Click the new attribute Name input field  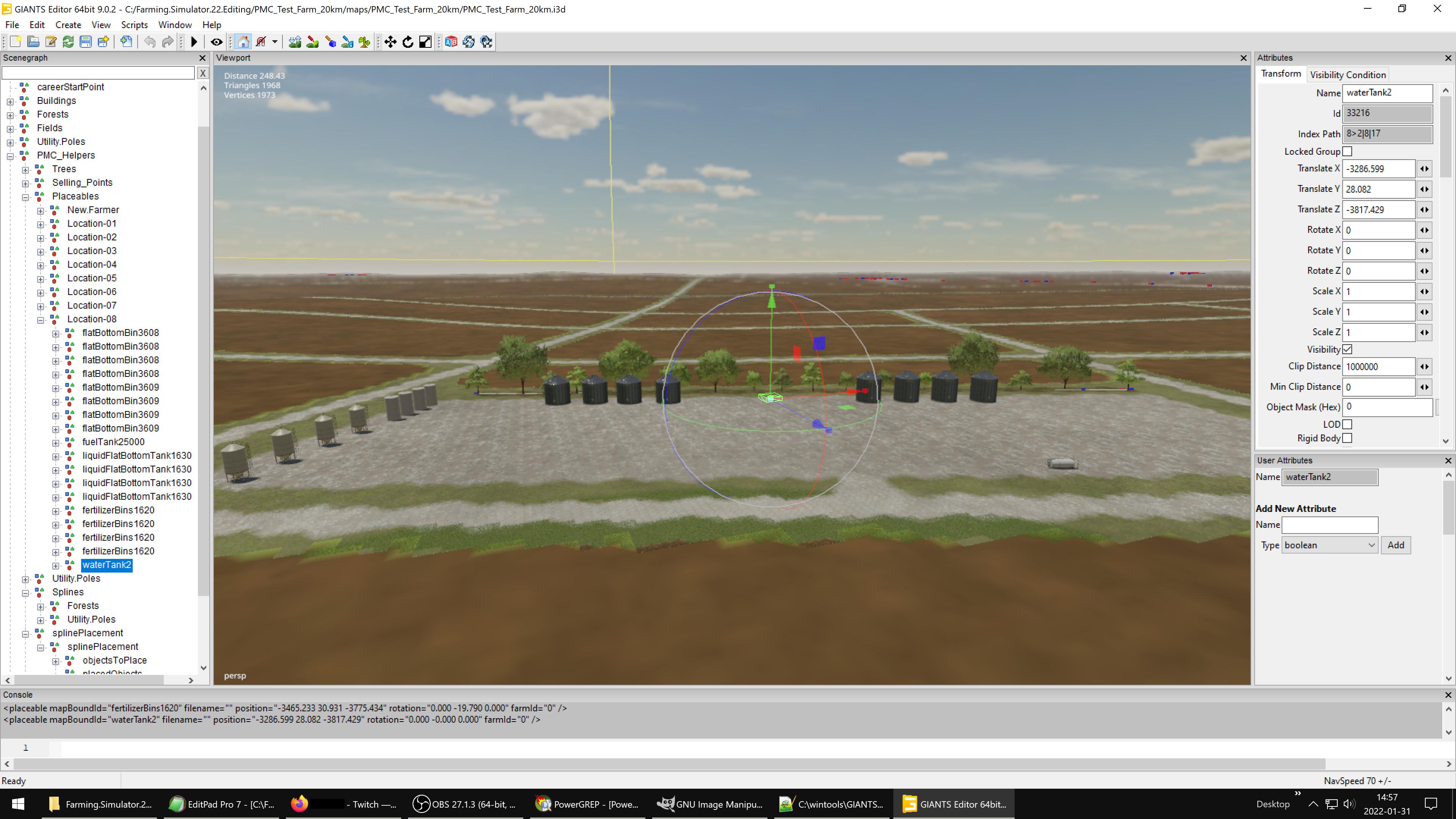[1329, 525]
